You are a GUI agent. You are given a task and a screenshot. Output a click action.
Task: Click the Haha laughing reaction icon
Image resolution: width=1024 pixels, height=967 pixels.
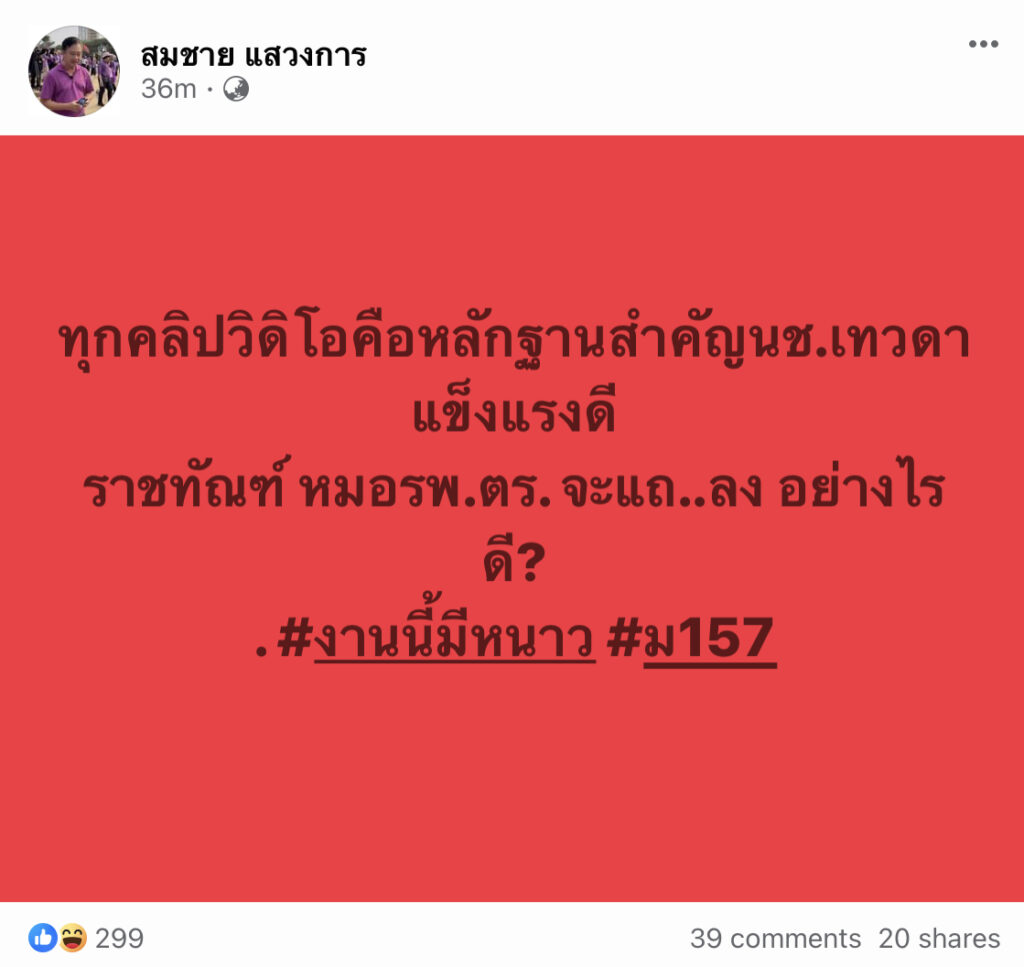72,938
